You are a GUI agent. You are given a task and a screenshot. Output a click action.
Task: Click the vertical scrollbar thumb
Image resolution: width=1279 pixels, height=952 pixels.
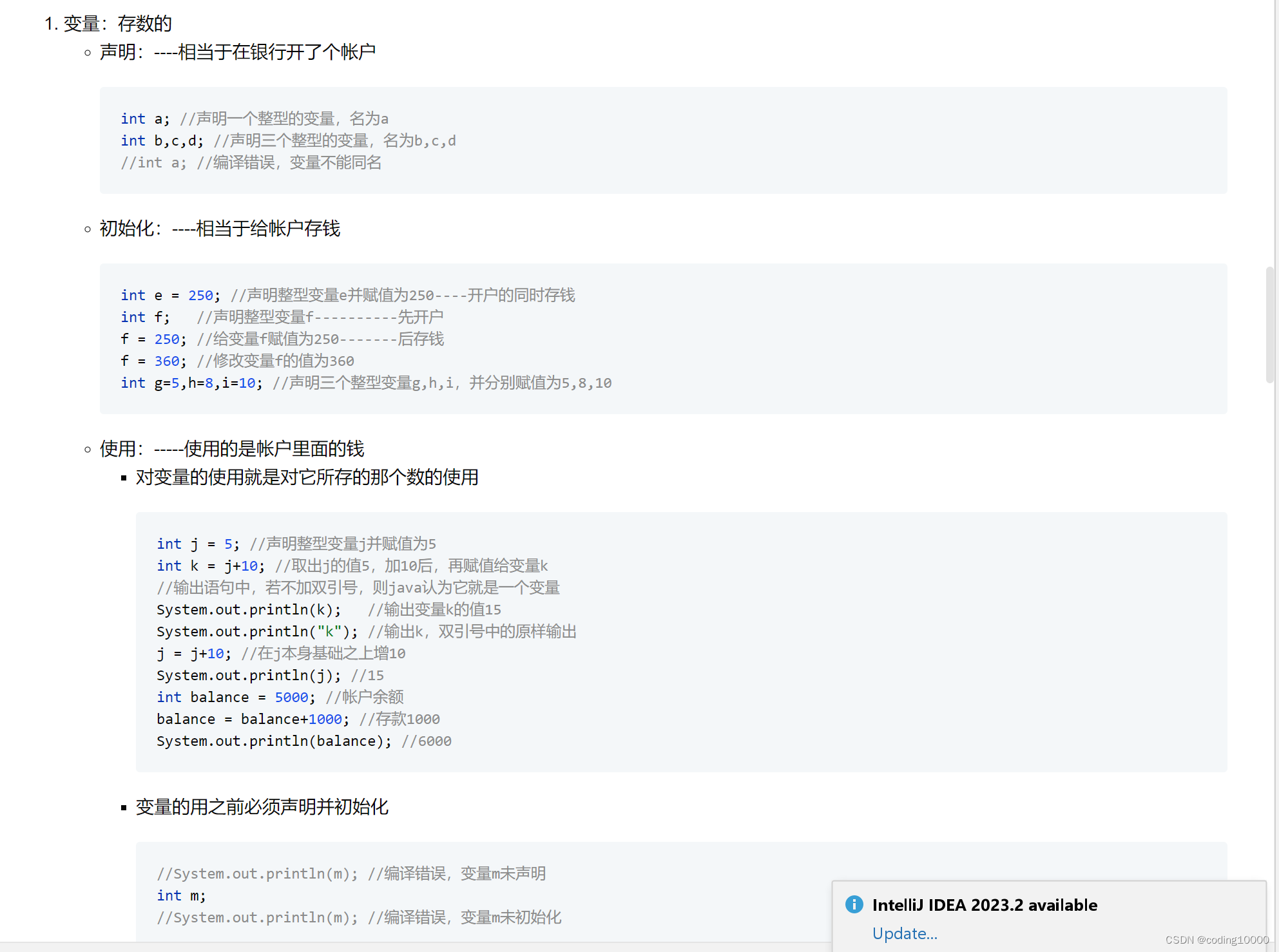click(1269, 324)
